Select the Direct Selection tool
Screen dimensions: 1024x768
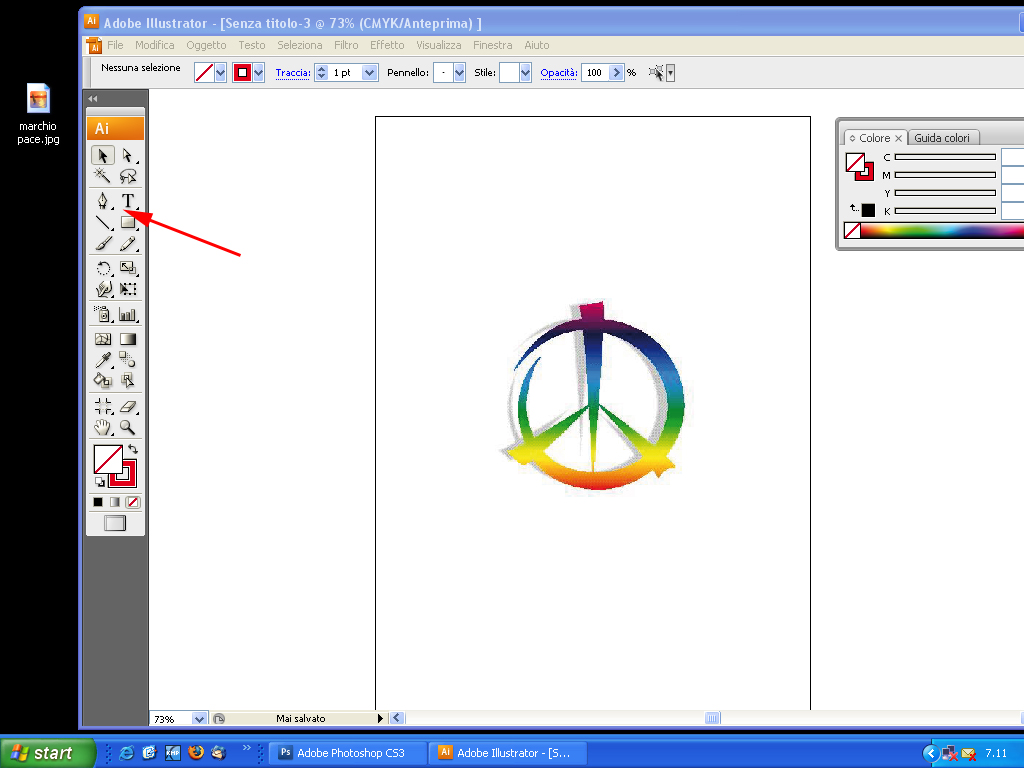coord(127,155)
